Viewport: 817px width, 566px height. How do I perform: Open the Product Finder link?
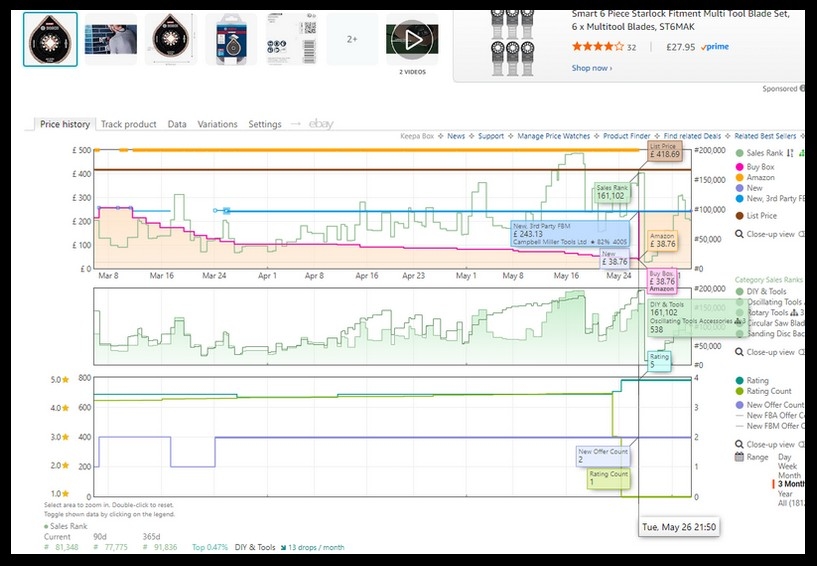(627, 136)
